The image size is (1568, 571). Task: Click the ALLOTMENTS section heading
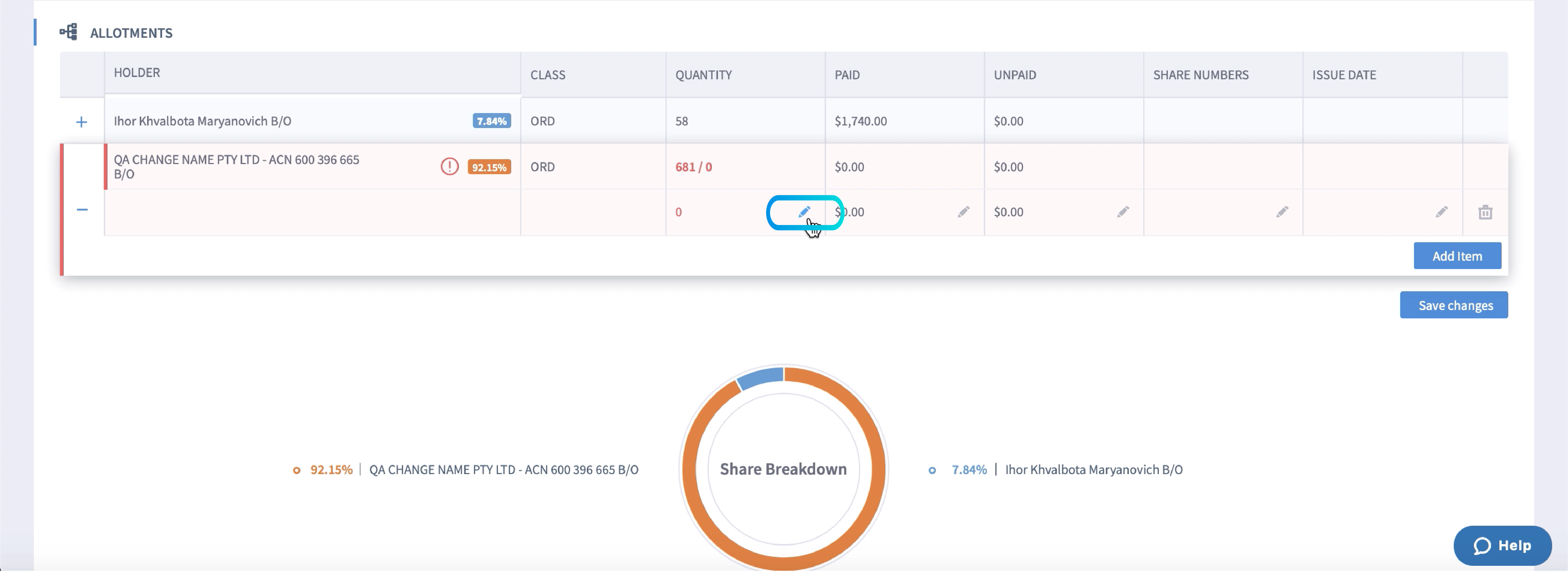click(x=131, y=33)
